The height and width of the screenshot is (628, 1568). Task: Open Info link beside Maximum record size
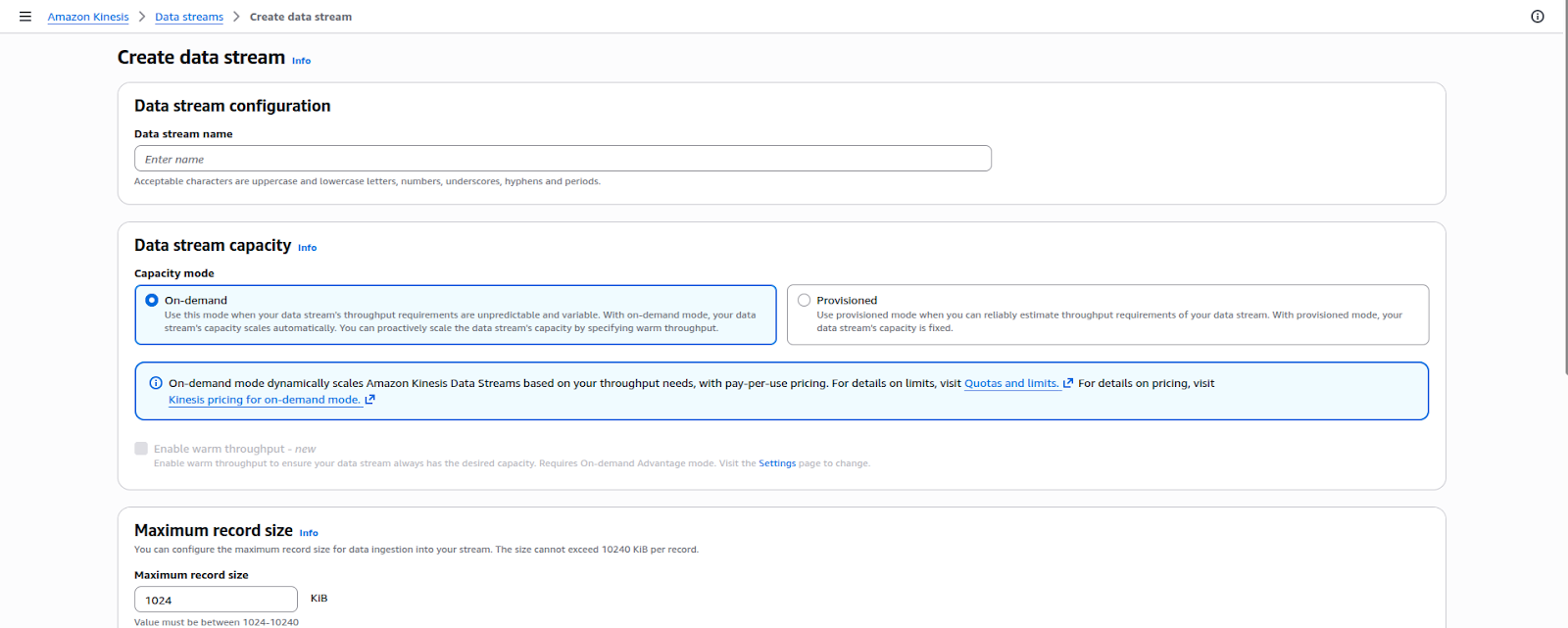[309, 533]
